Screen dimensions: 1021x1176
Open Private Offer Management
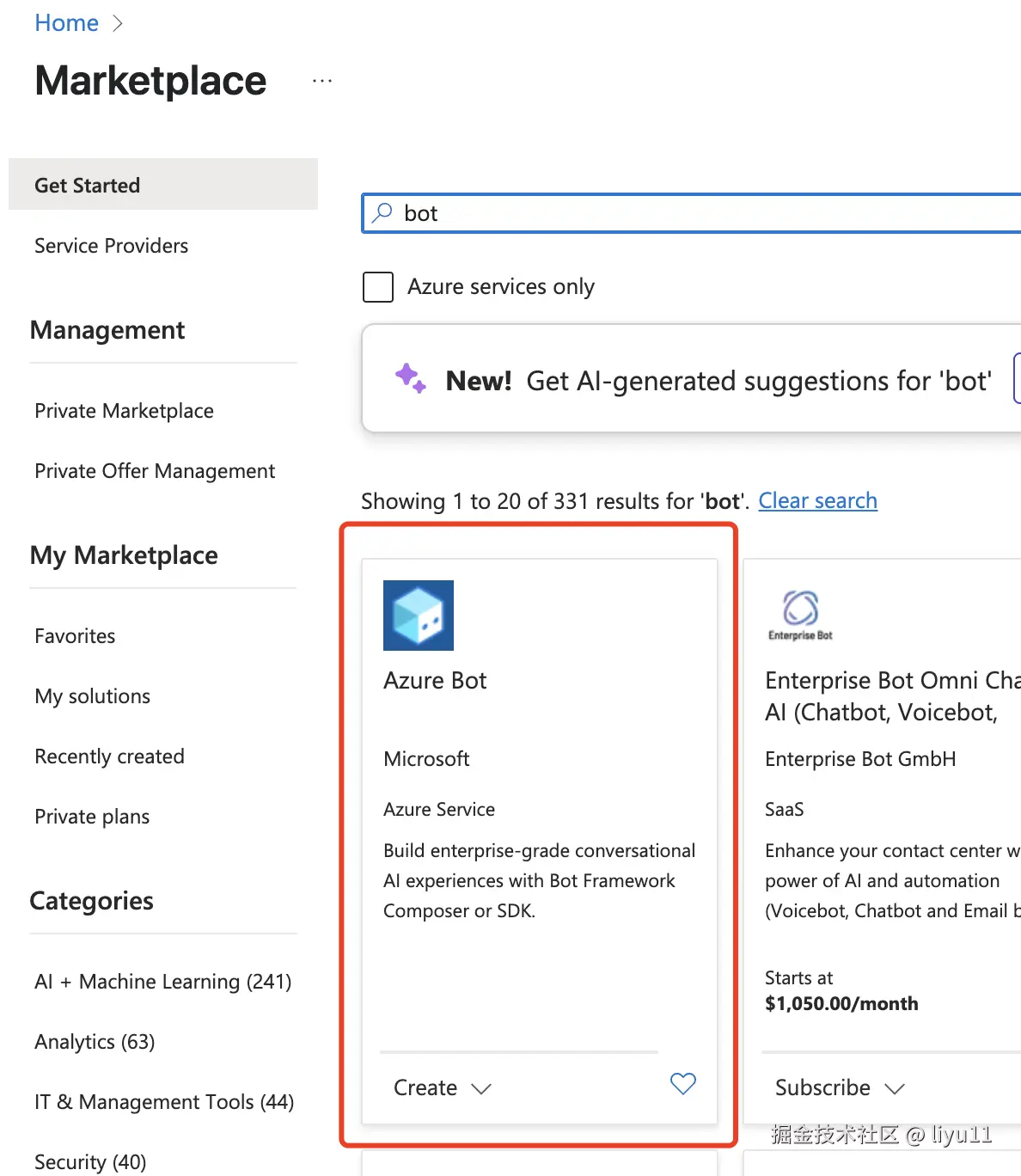155,471
